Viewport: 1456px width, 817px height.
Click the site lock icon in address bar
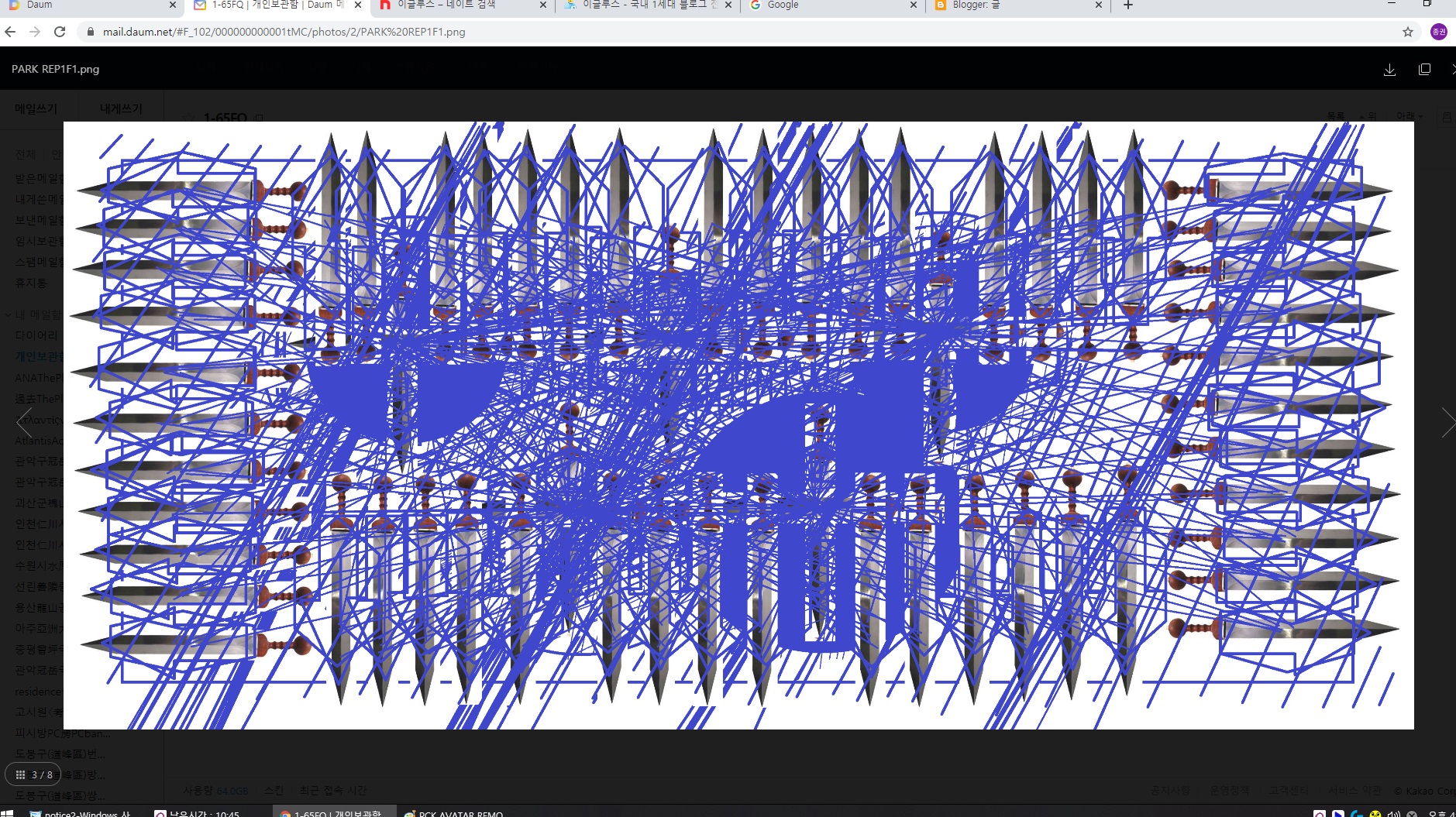[90, 32]
